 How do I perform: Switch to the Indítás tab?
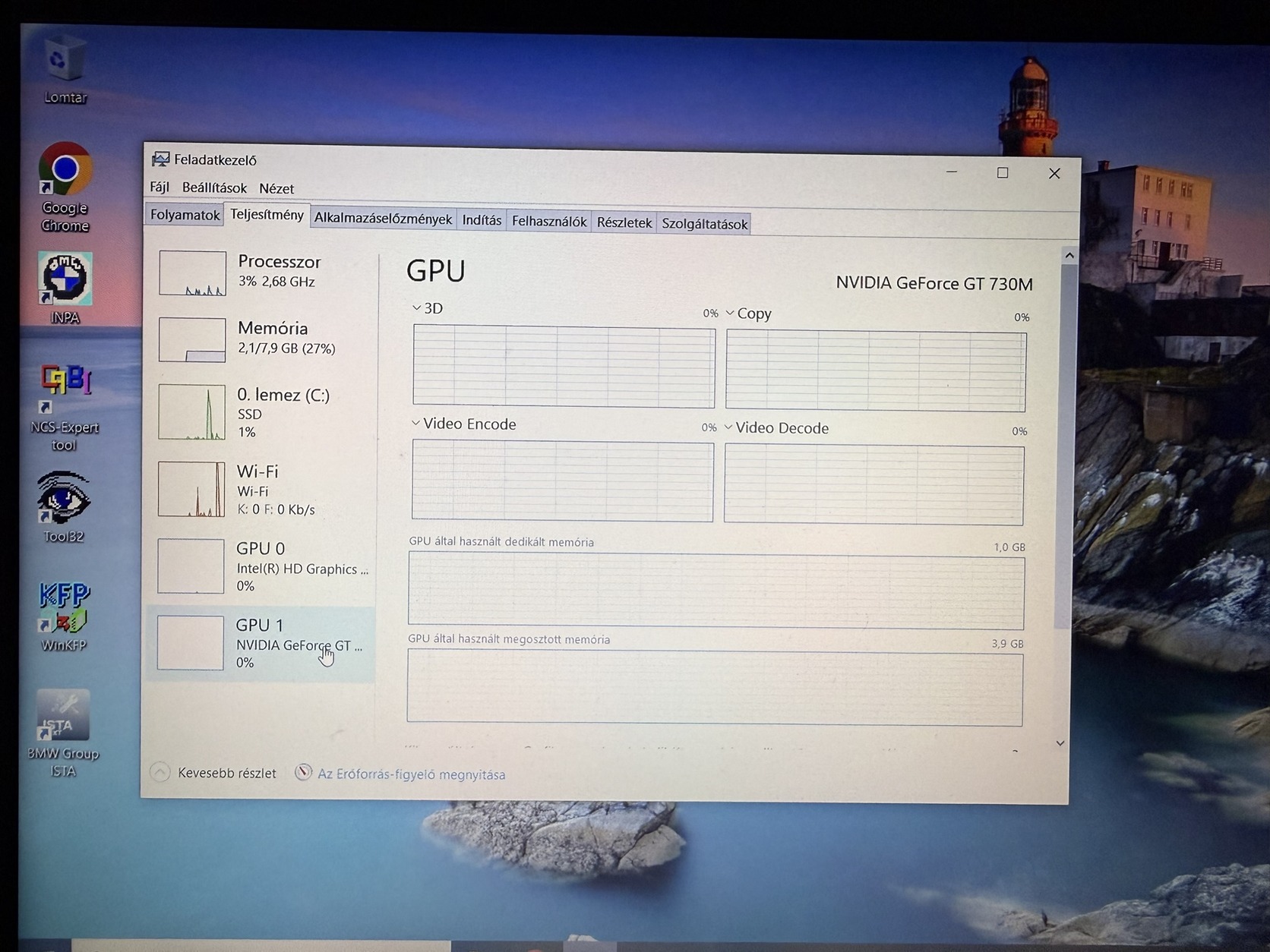click(482, 220)
